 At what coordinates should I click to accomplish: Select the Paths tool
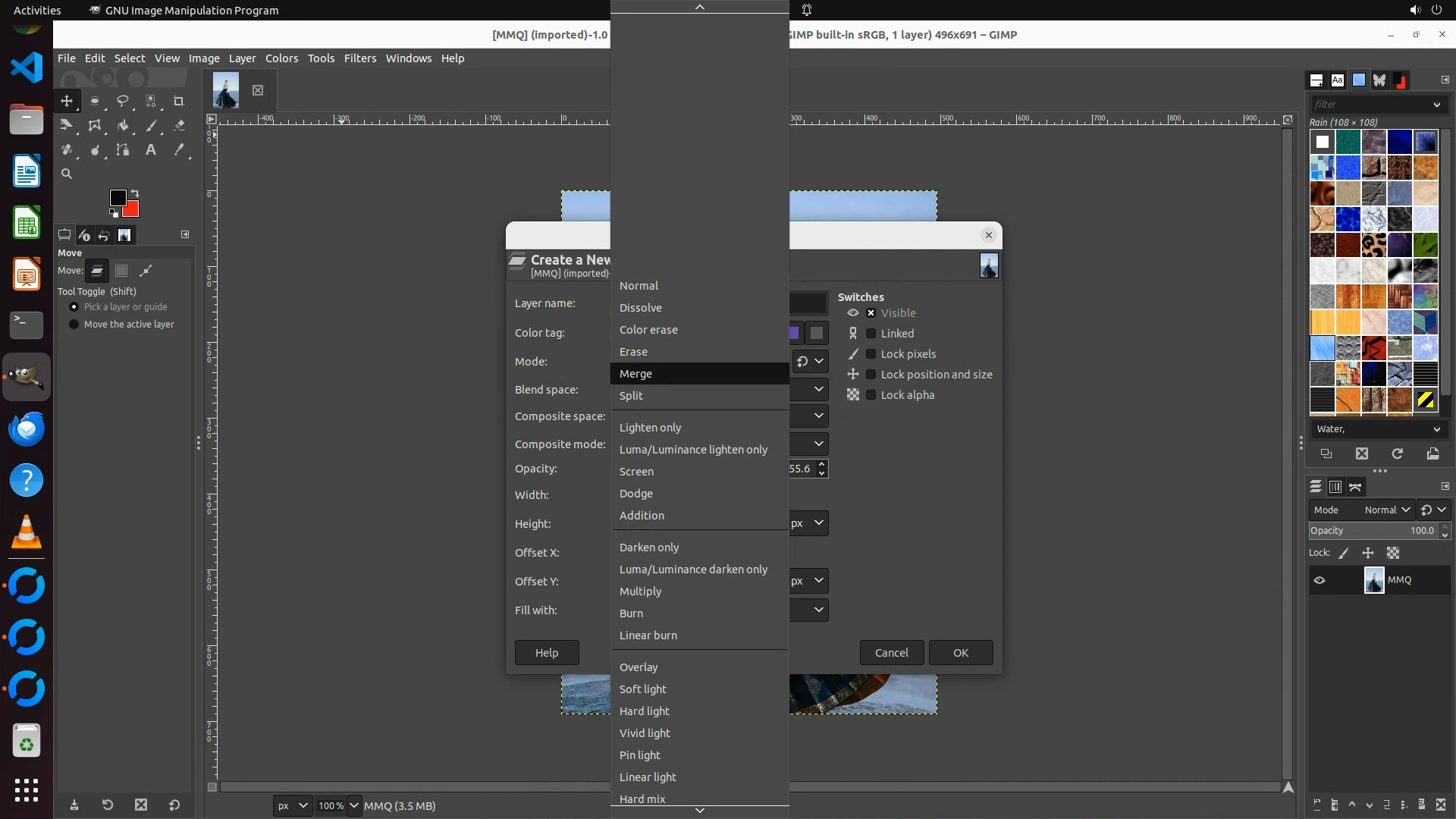[123, 149]
